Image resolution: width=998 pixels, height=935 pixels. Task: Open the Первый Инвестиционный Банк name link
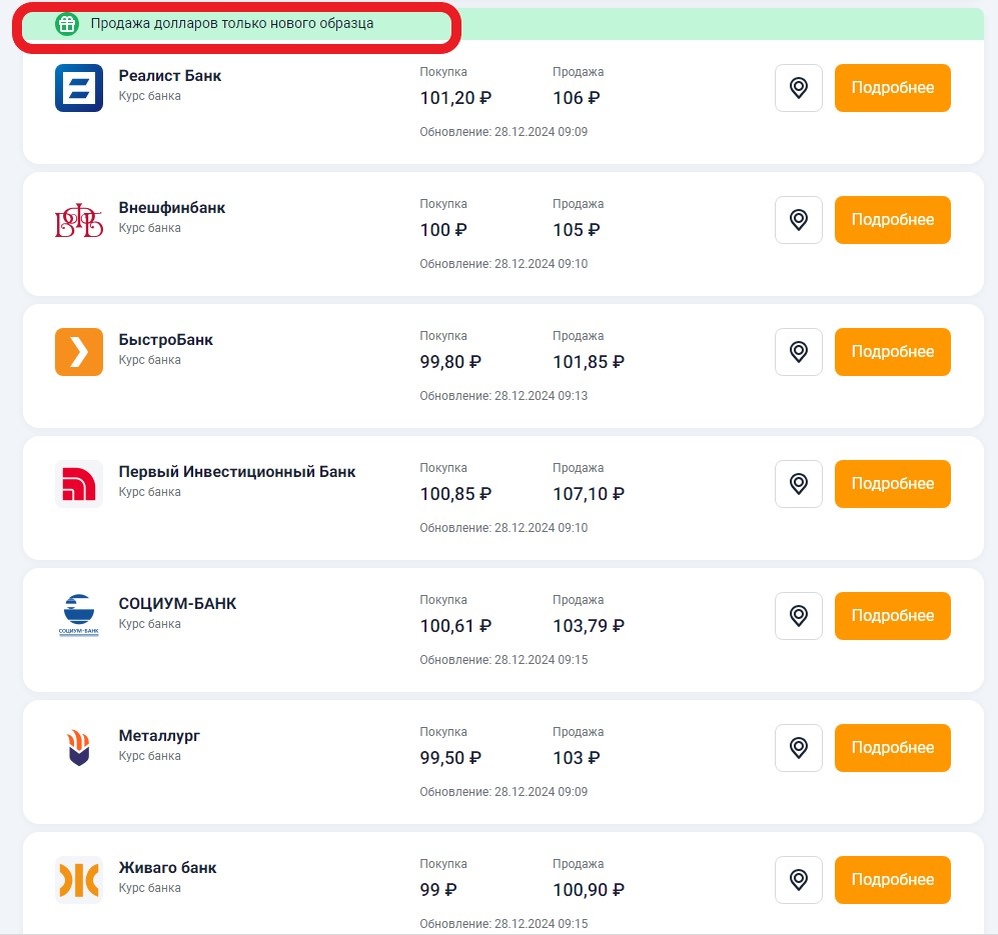237,472
